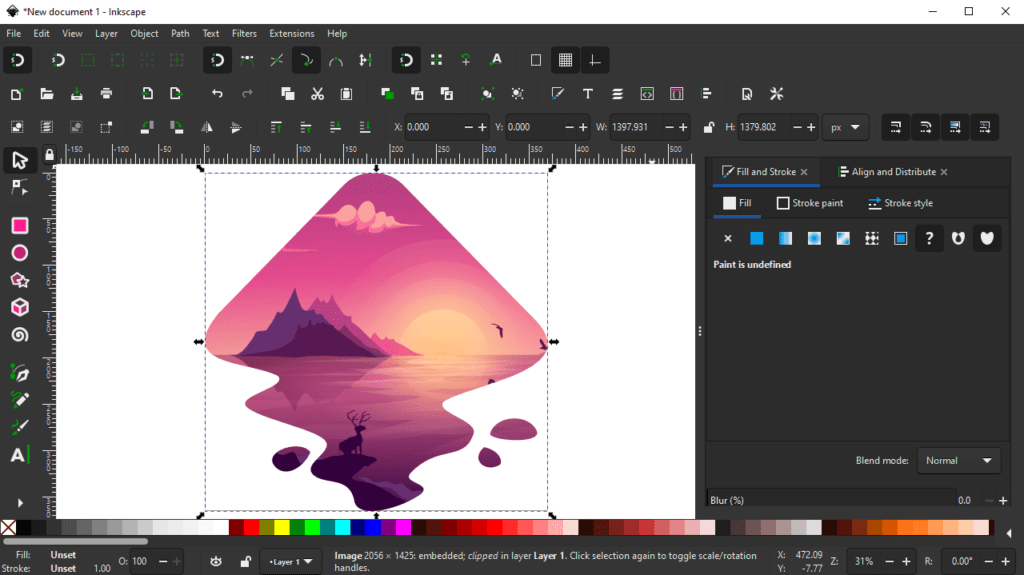Viewport: 1024px width, 575px height.
Task: Select the Rectangle tool
Action: 20,225
